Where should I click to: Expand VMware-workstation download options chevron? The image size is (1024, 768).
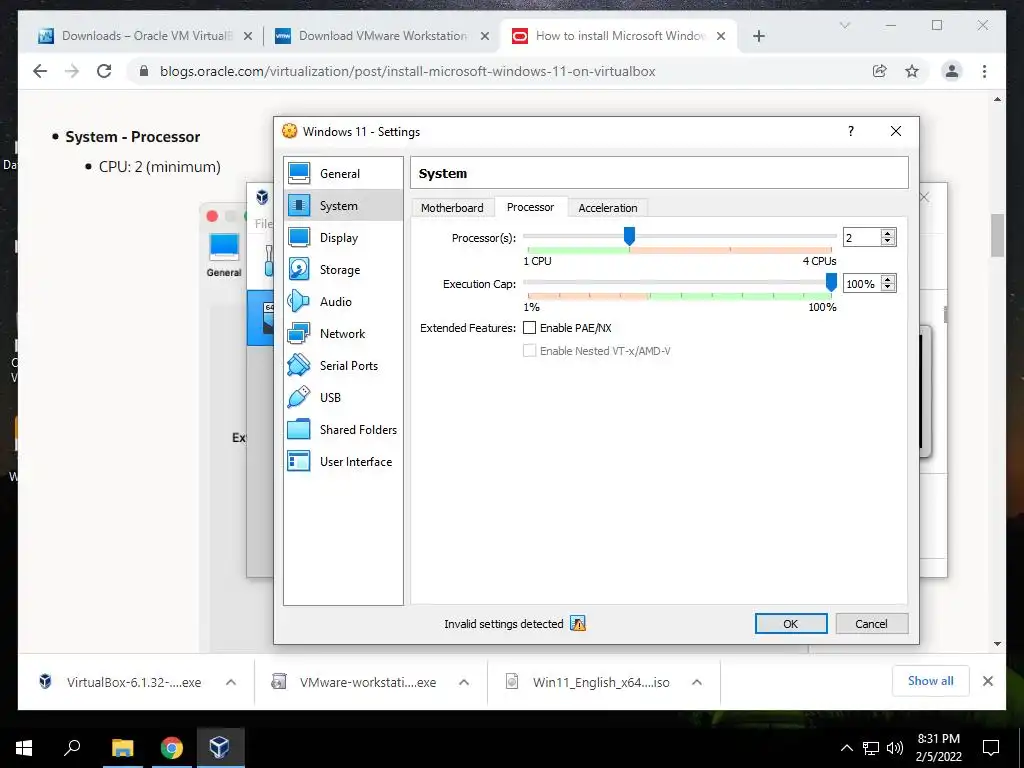click(464, 682)
